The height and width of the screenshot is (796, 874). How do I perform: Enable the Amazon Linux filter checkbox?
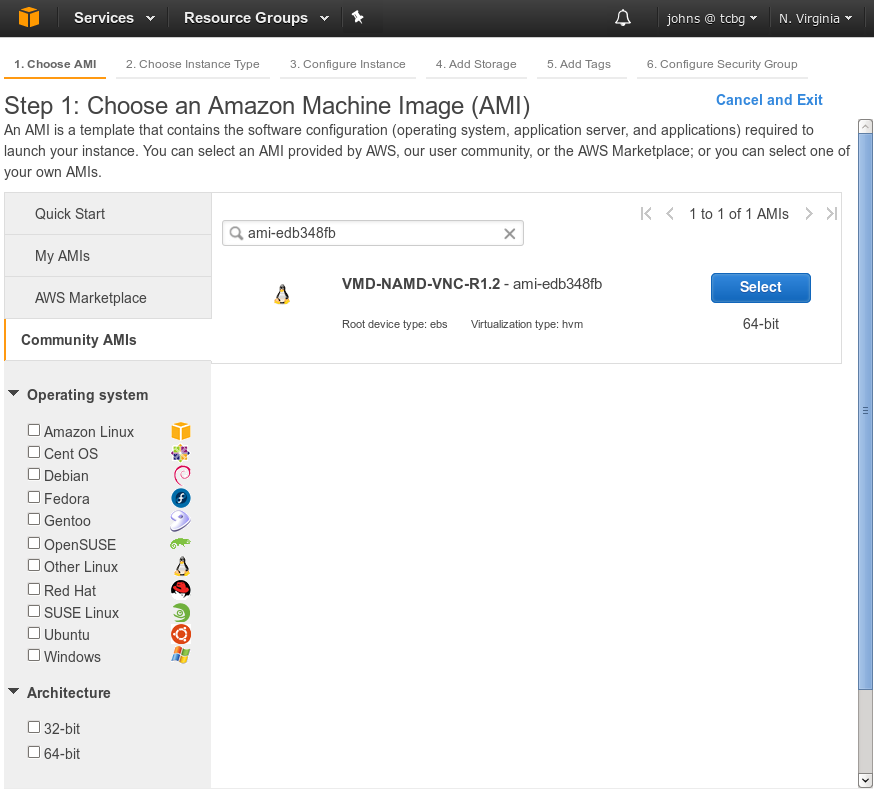[34, 430]
